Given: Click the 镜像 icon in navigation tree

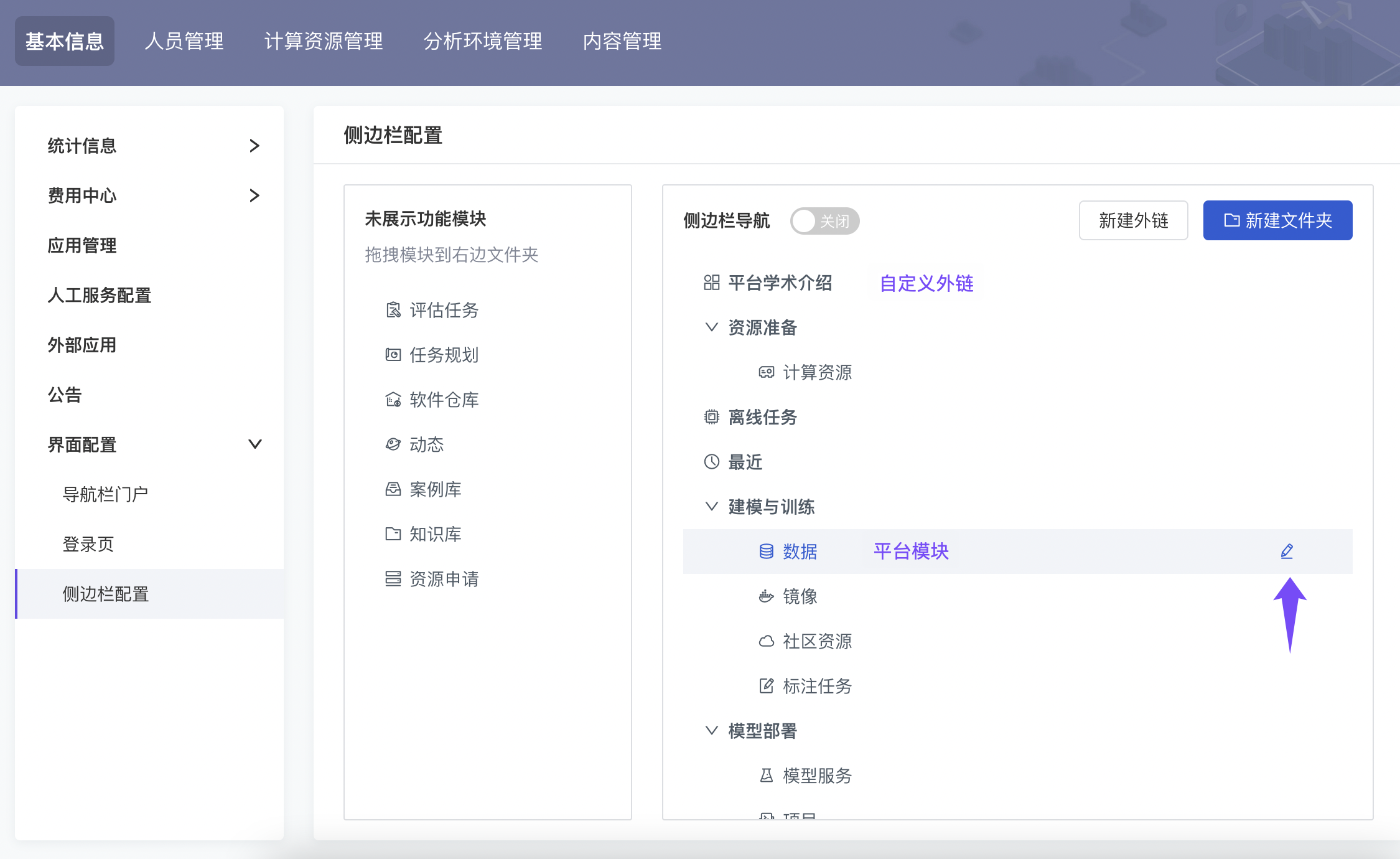Looking at the screenshot, I should (767, 596).
